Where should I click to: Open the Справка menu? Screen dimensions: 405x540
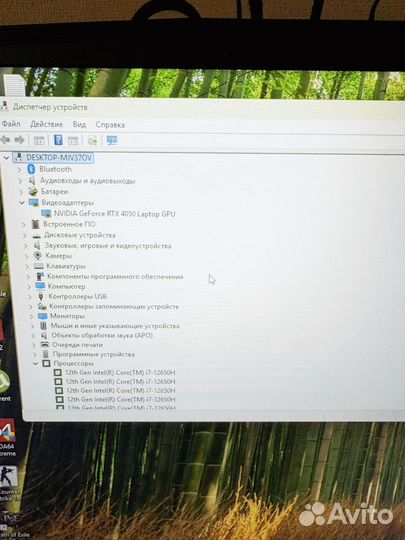click(x=110, y=125)
